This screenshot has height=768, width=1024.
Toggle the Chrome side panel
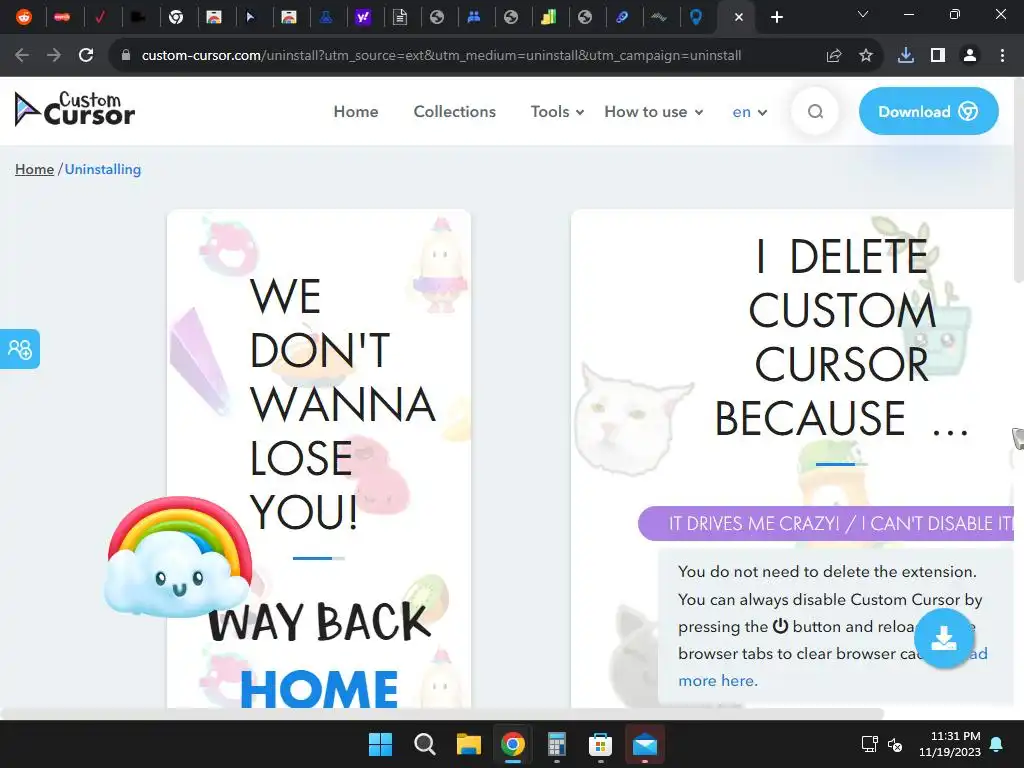tap(938, 56)
